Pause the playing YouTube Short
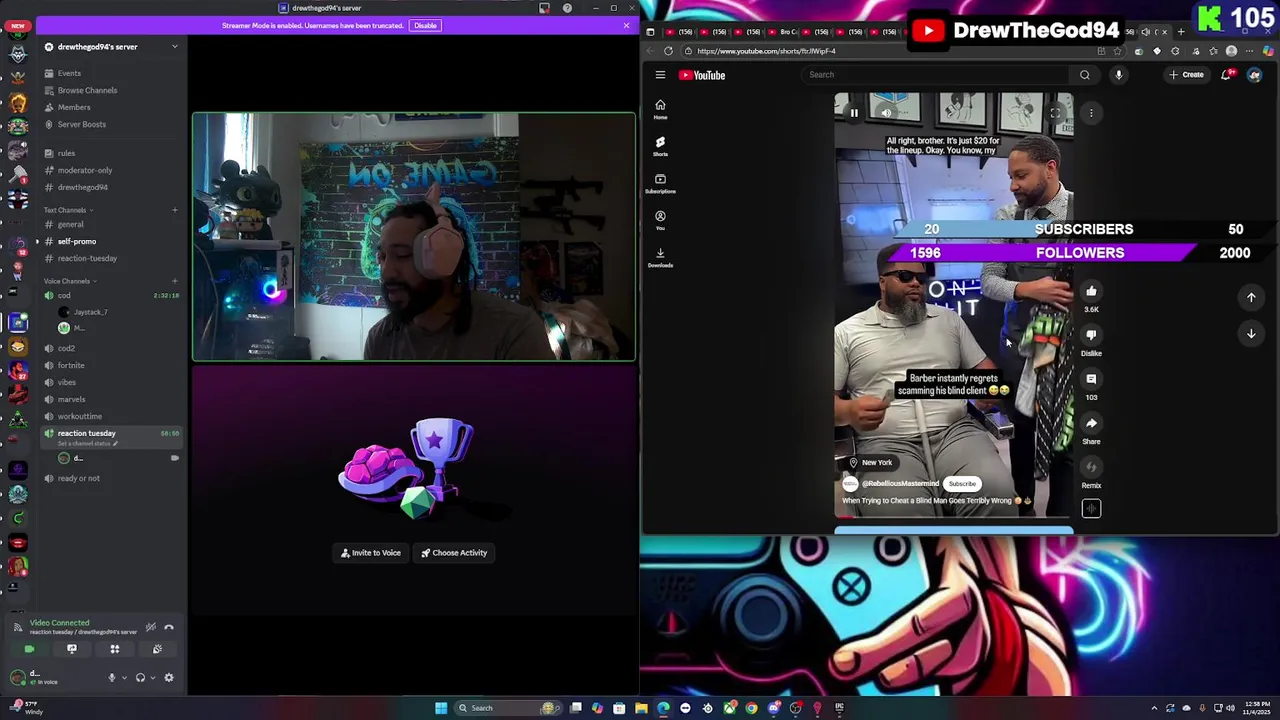 point(854,113)
